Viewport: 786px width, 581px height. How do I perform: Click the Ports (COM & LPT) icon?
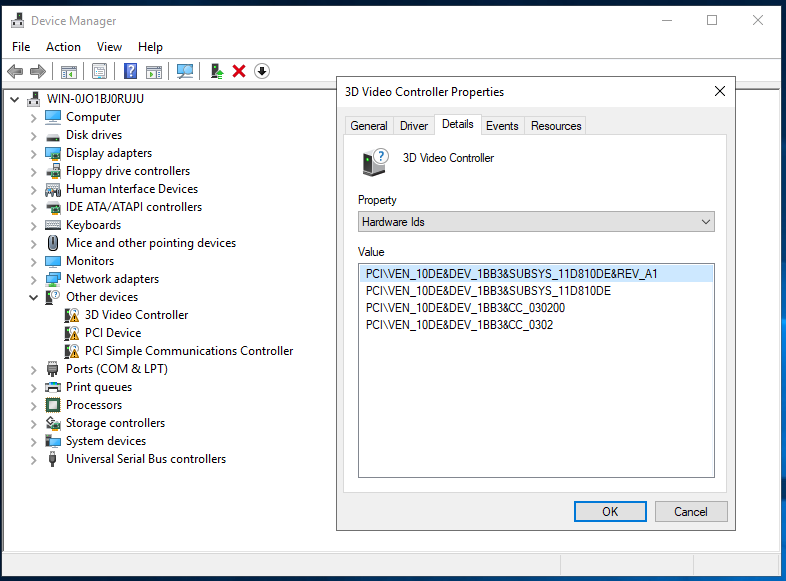pyautogui.click(x=53, y=369)
